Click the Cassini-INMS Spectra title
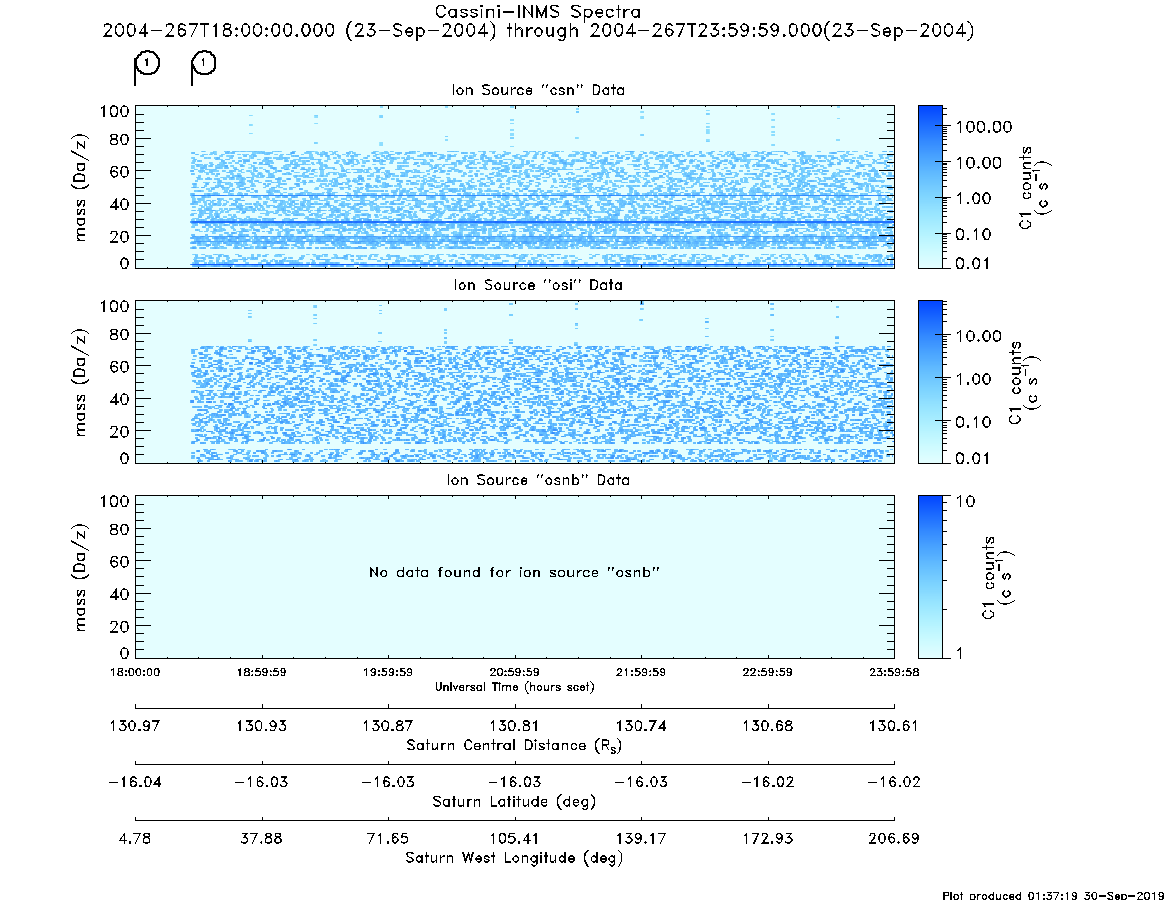Viewport: 1165px width, 900px height. [x=537, y=12]
